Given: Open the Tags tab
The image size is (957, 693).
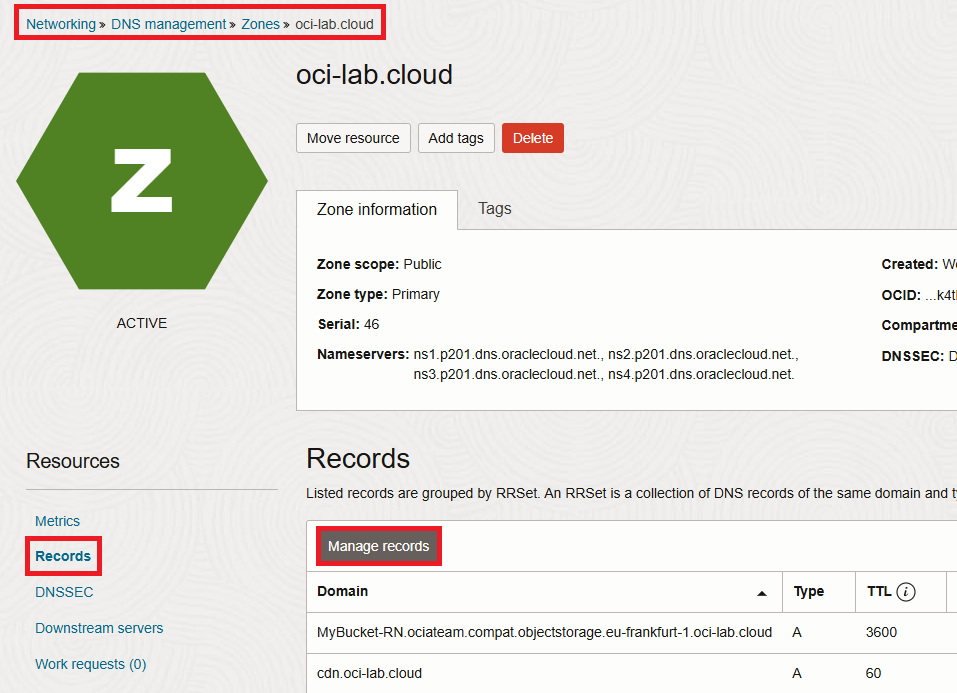Looking at the screenshot, I should tap(495, 209).
